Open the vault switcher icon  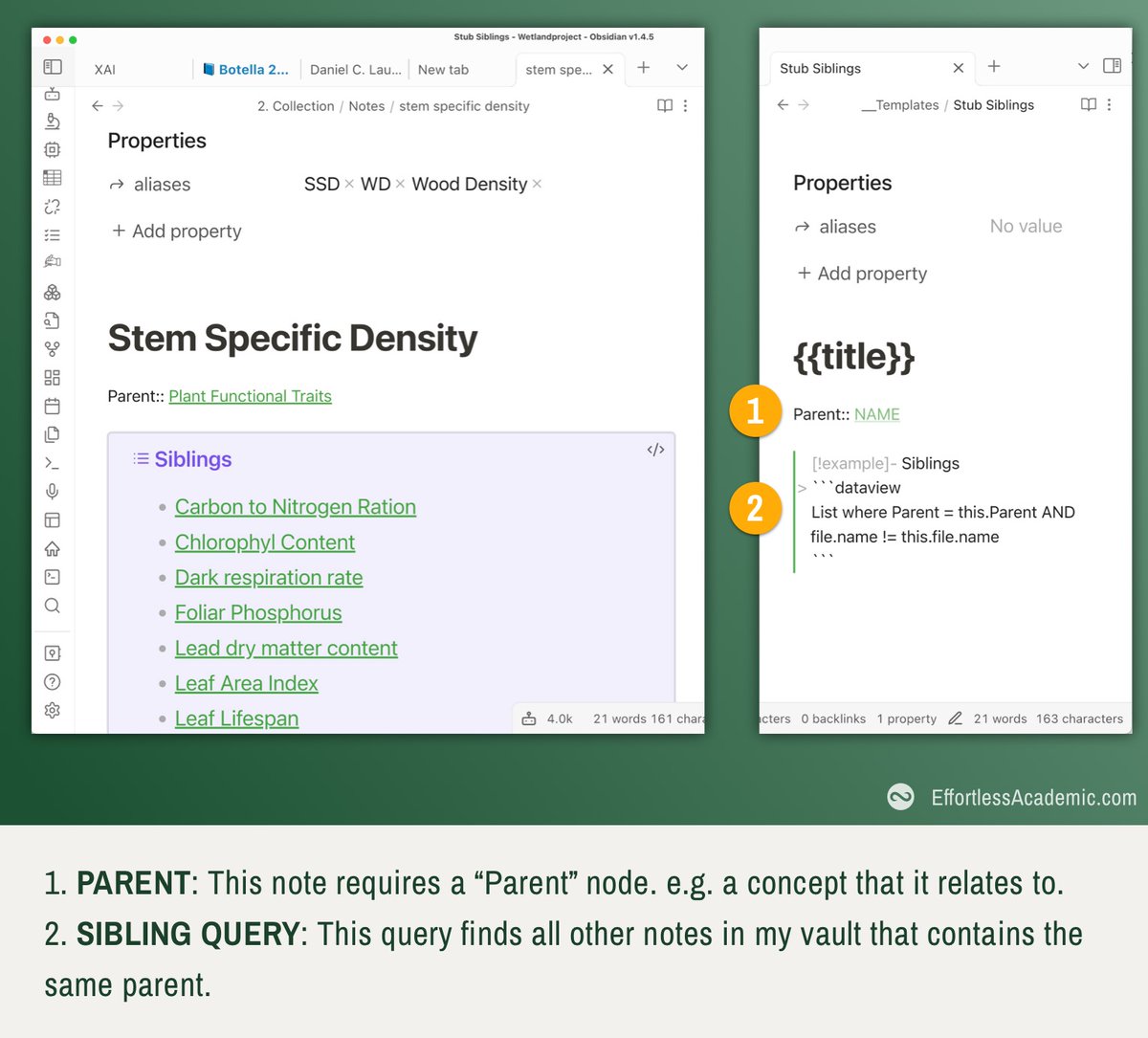53,653
